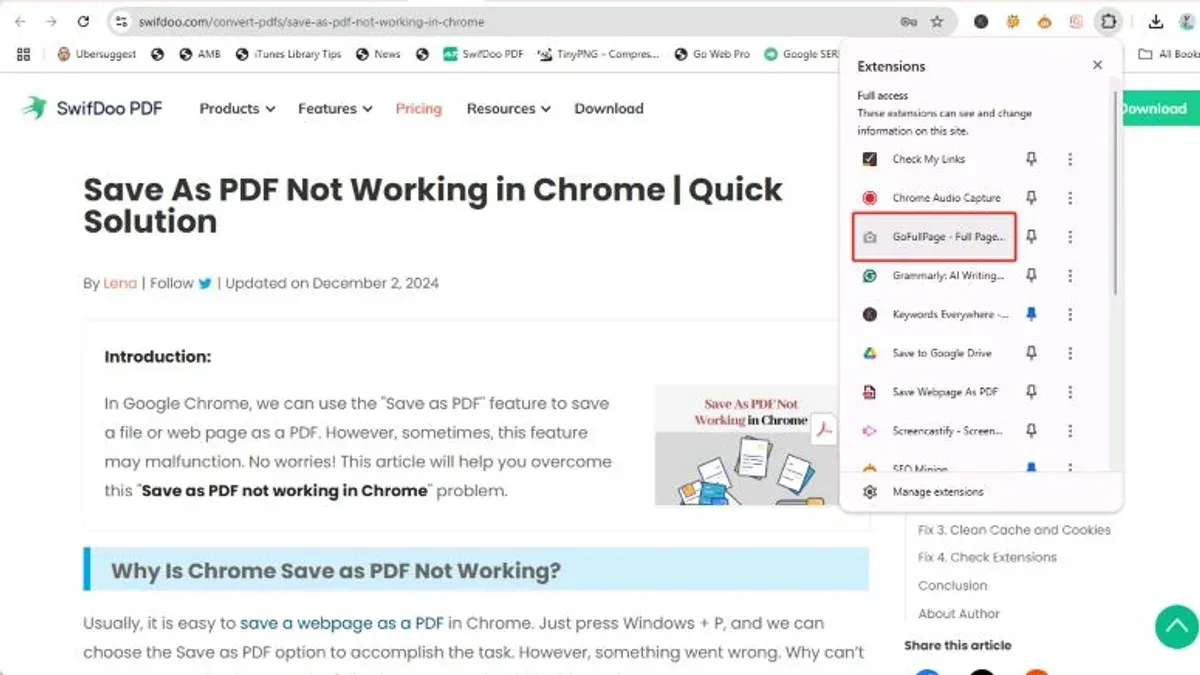Image resolution: width=1200 pixels, height=675 pixels.
Task: Unpin the Keywords Everywhere extension
Action: click(1032, 315)
